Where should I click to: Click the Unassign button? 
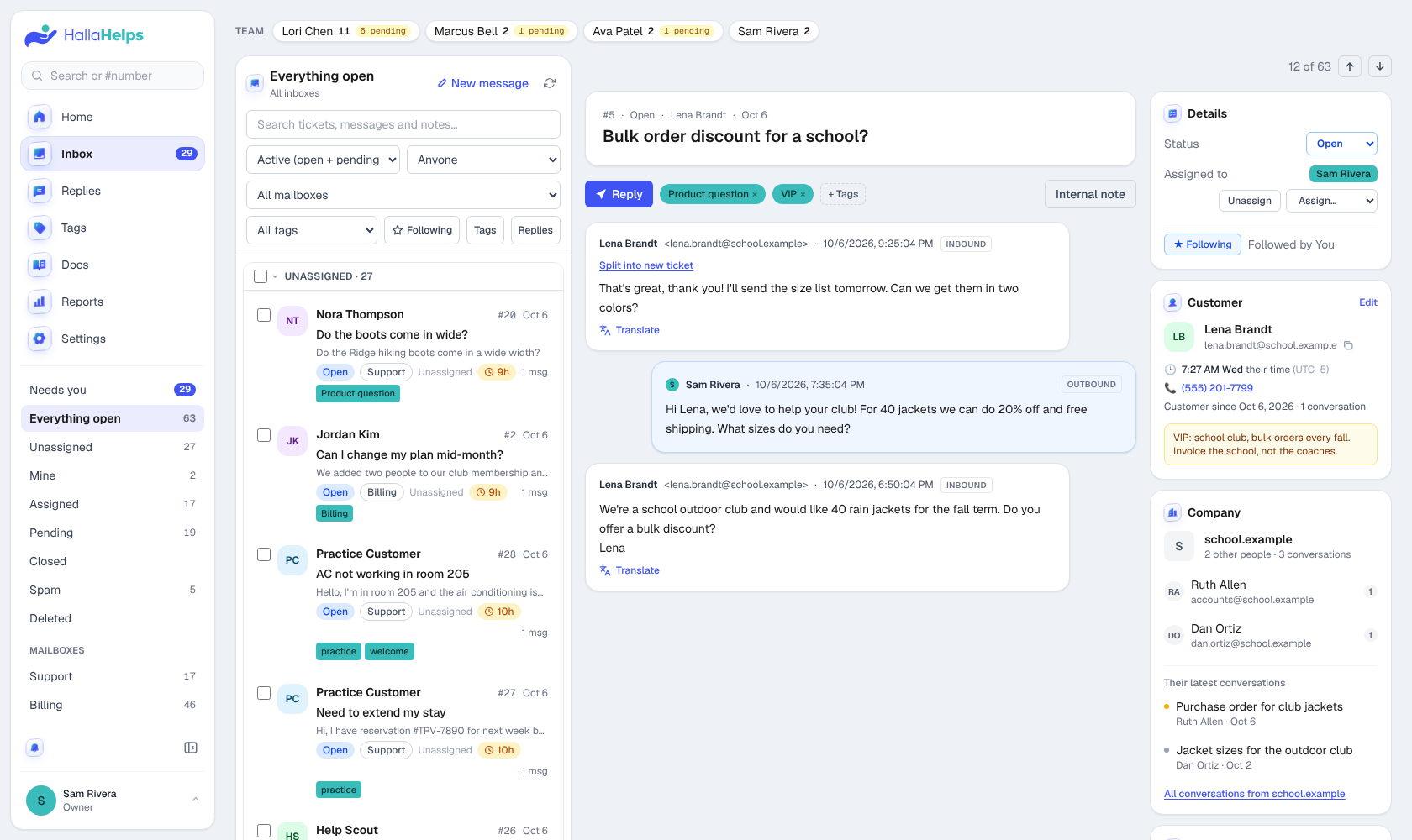coord(1250,201)
